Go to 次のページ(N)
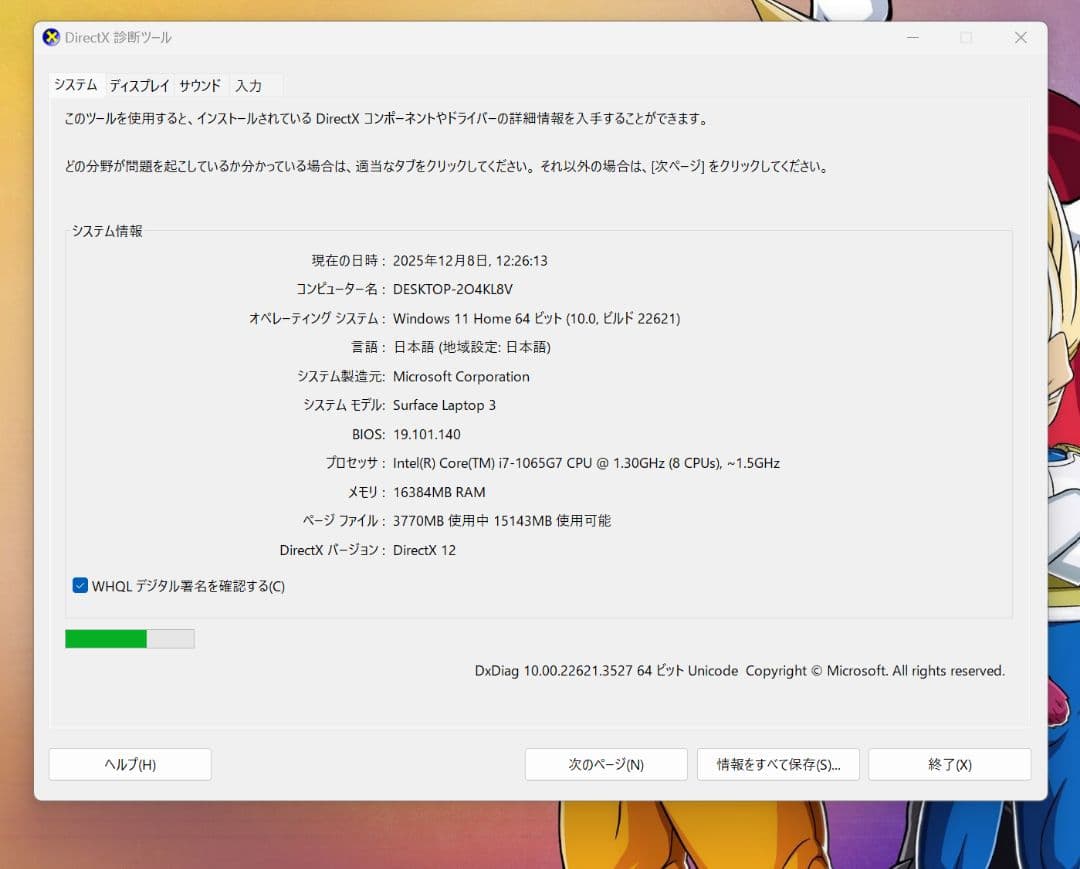 click(605, 764)
